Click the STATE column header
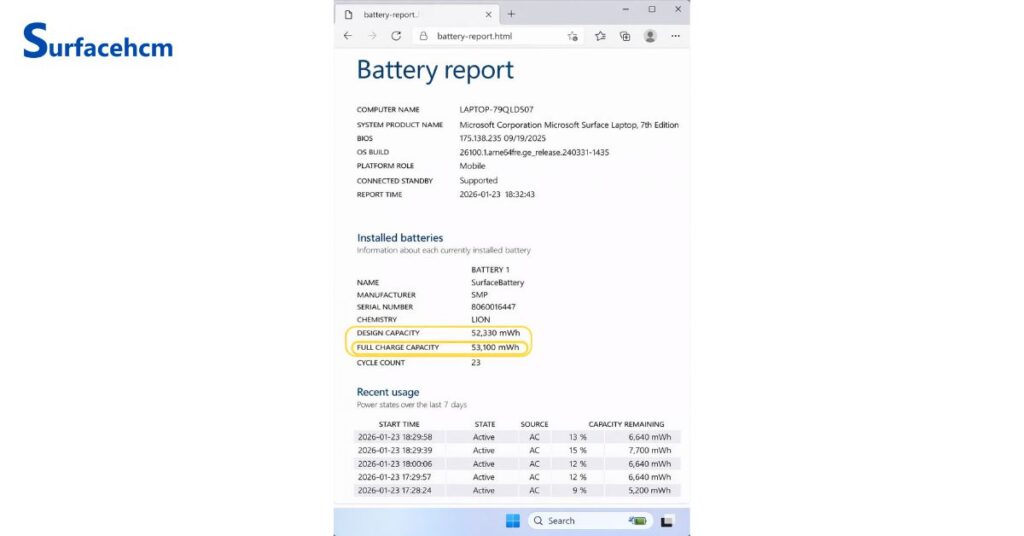The image size is (1024, 536). click(485, 424)
